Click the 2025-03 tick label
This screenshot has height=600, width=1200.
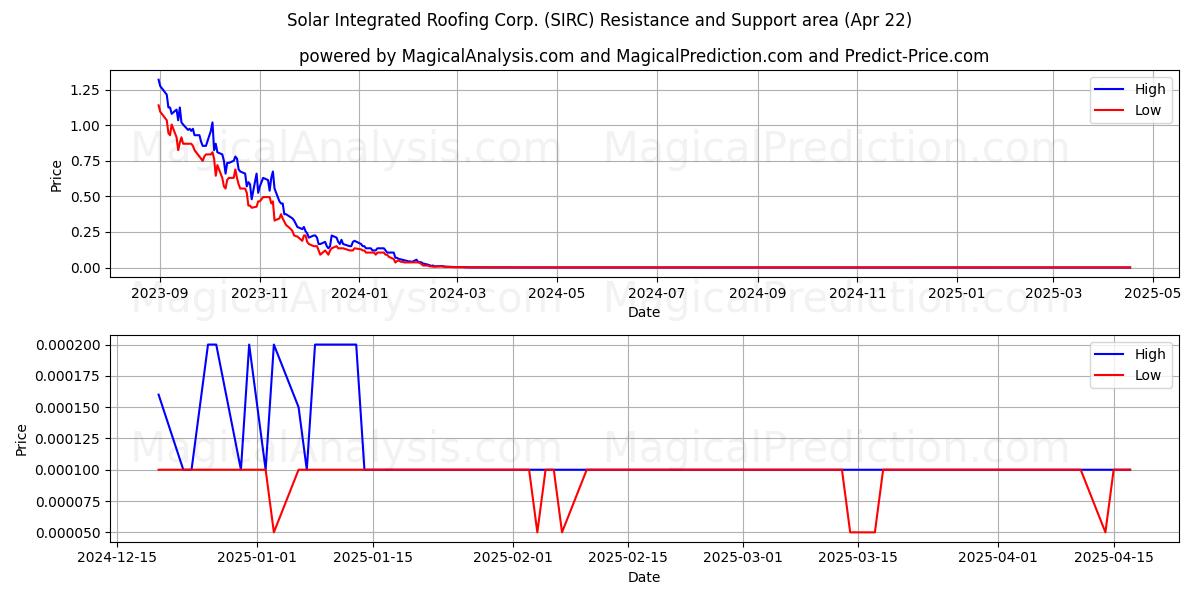(1054, 293)
